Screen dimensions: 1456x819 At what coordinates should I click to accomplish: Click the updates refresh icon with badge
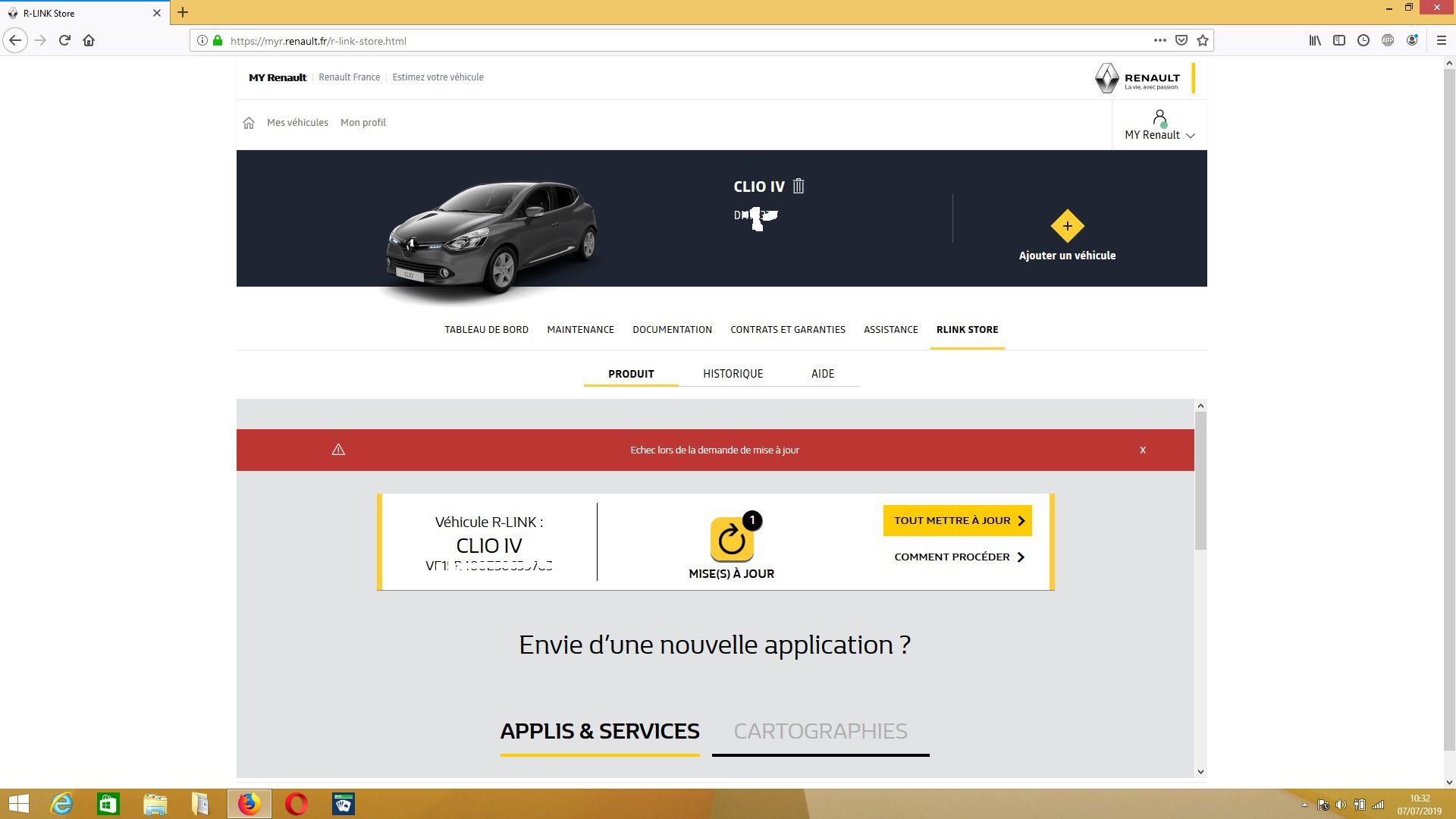pyautogui.click(x=732, y=539)
